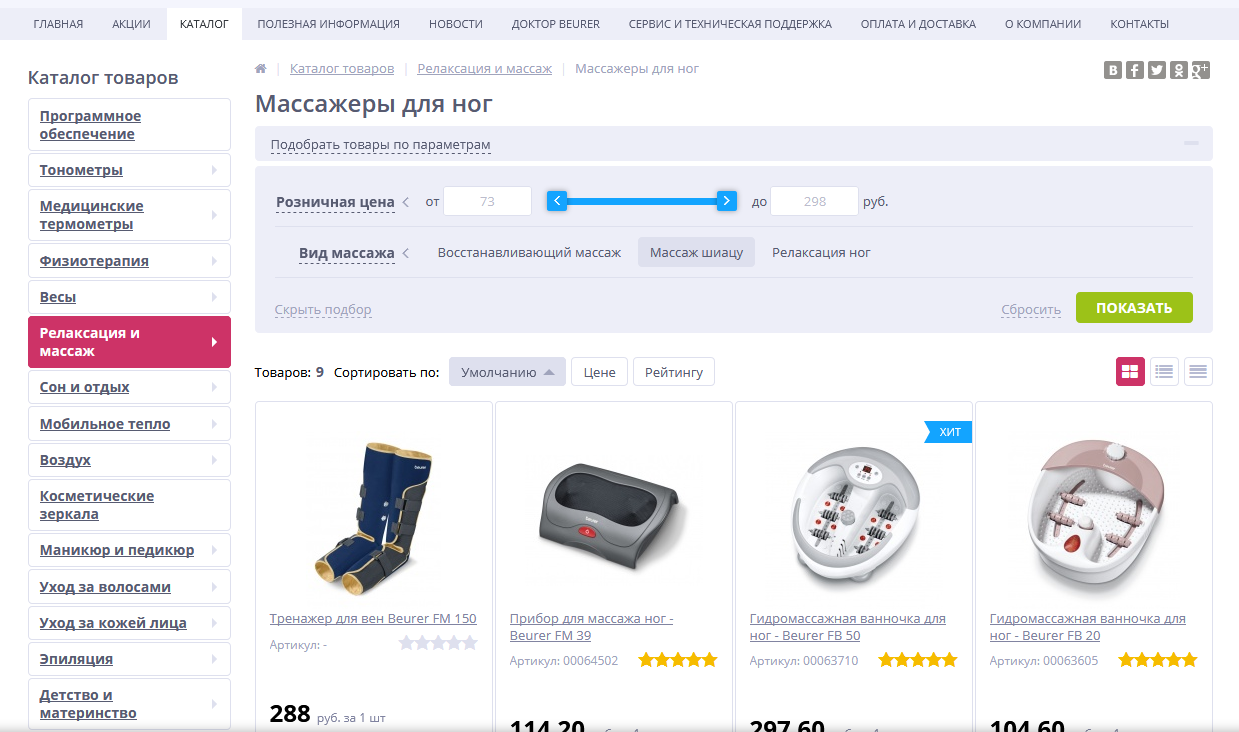This screenshot has width=1239, height=732.
Task: Go to home via breadcrumb house icon
Action: click(x=261, y=69)
